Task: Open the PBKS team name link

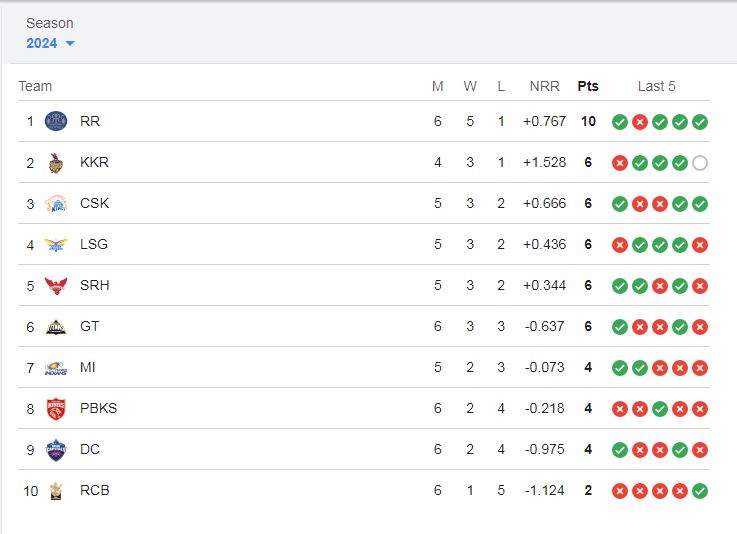Action: click(x=98, y=408)
